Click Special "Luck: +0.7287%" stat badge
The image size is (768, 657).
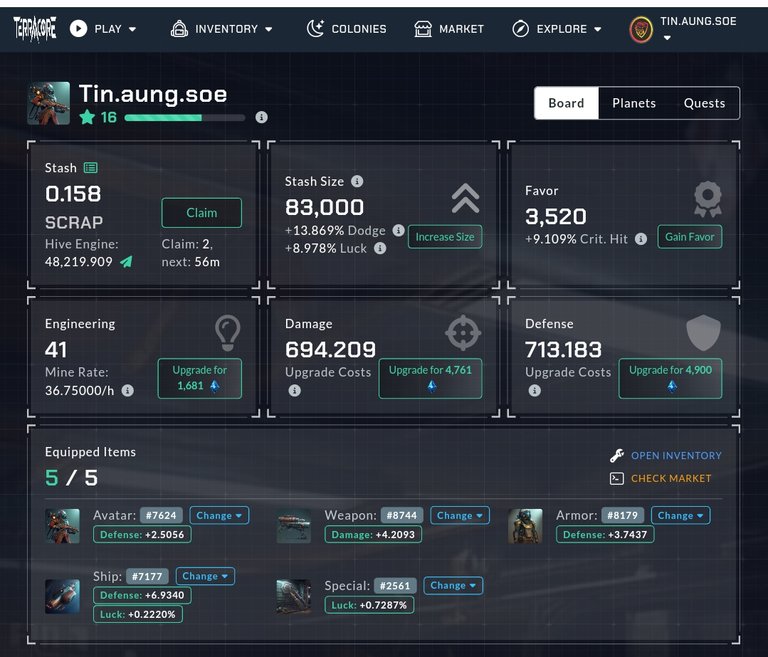click(369, 605)
